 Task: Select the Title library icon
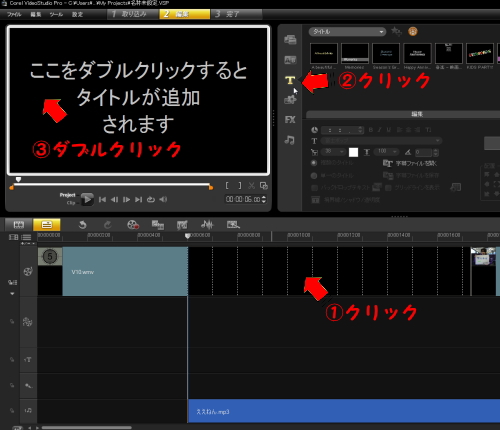point(290,80)
